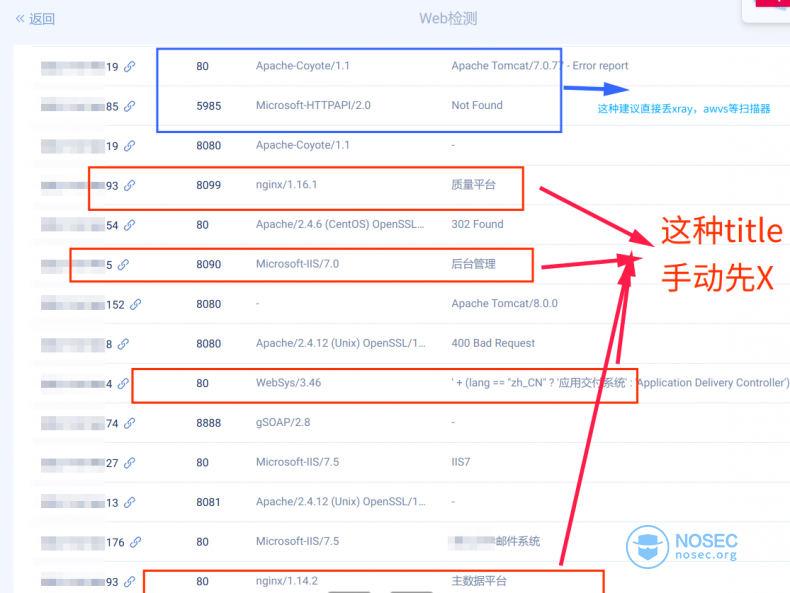Select the Microsoft-HTTPAPI/2.0 server cell

tap(313, 105)
